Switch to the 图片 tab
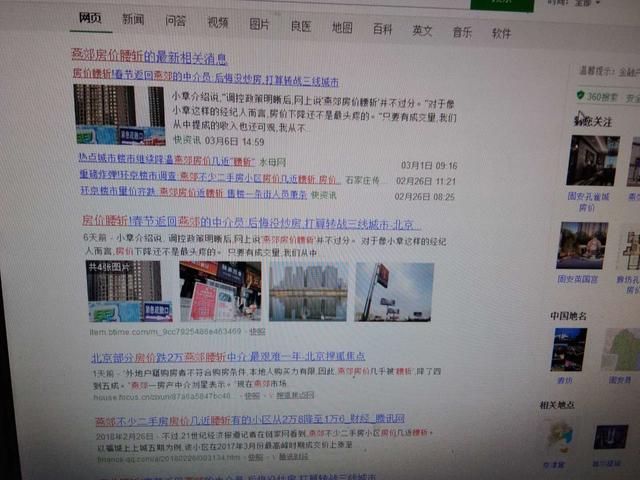Viewport: 640px width, 480px height. pyautogui.click(x=259, y=24)
